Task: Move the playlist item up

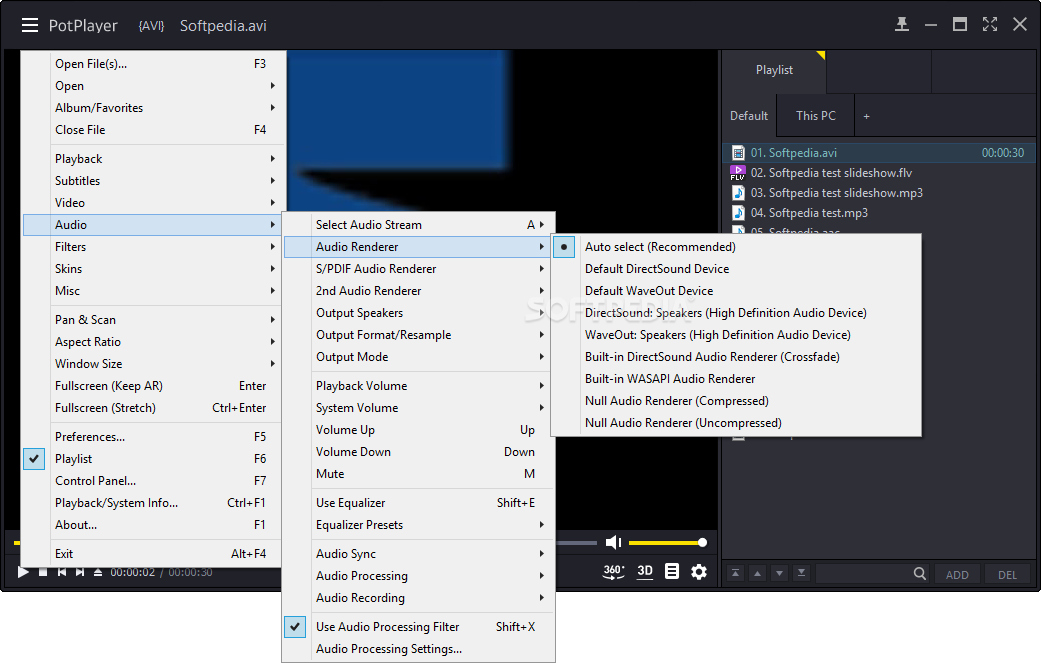Action: tap(758, 573)
